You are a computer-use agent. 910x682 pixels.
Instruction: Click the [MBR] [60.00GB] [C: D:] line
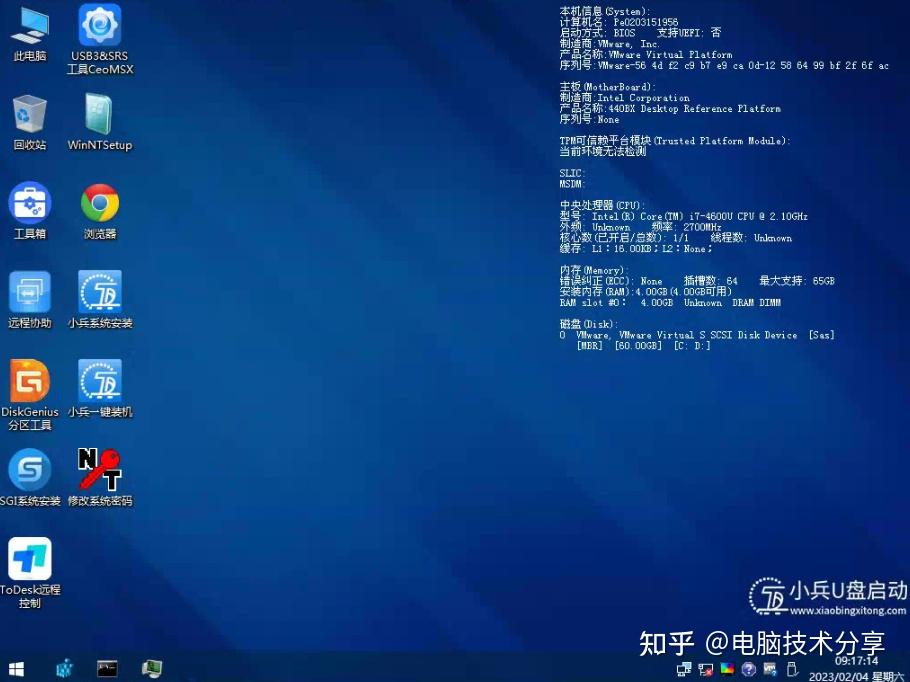tap(643, 346)
